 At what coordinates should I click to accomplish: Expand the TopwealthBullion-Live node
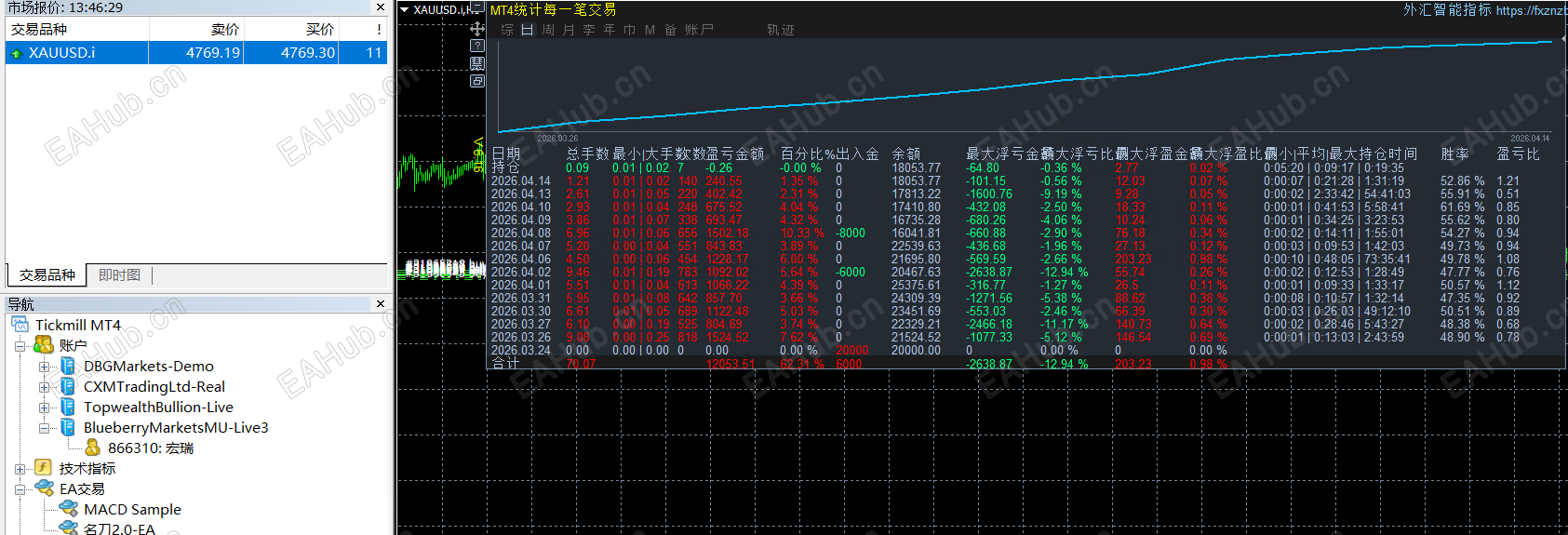[44, 408]
